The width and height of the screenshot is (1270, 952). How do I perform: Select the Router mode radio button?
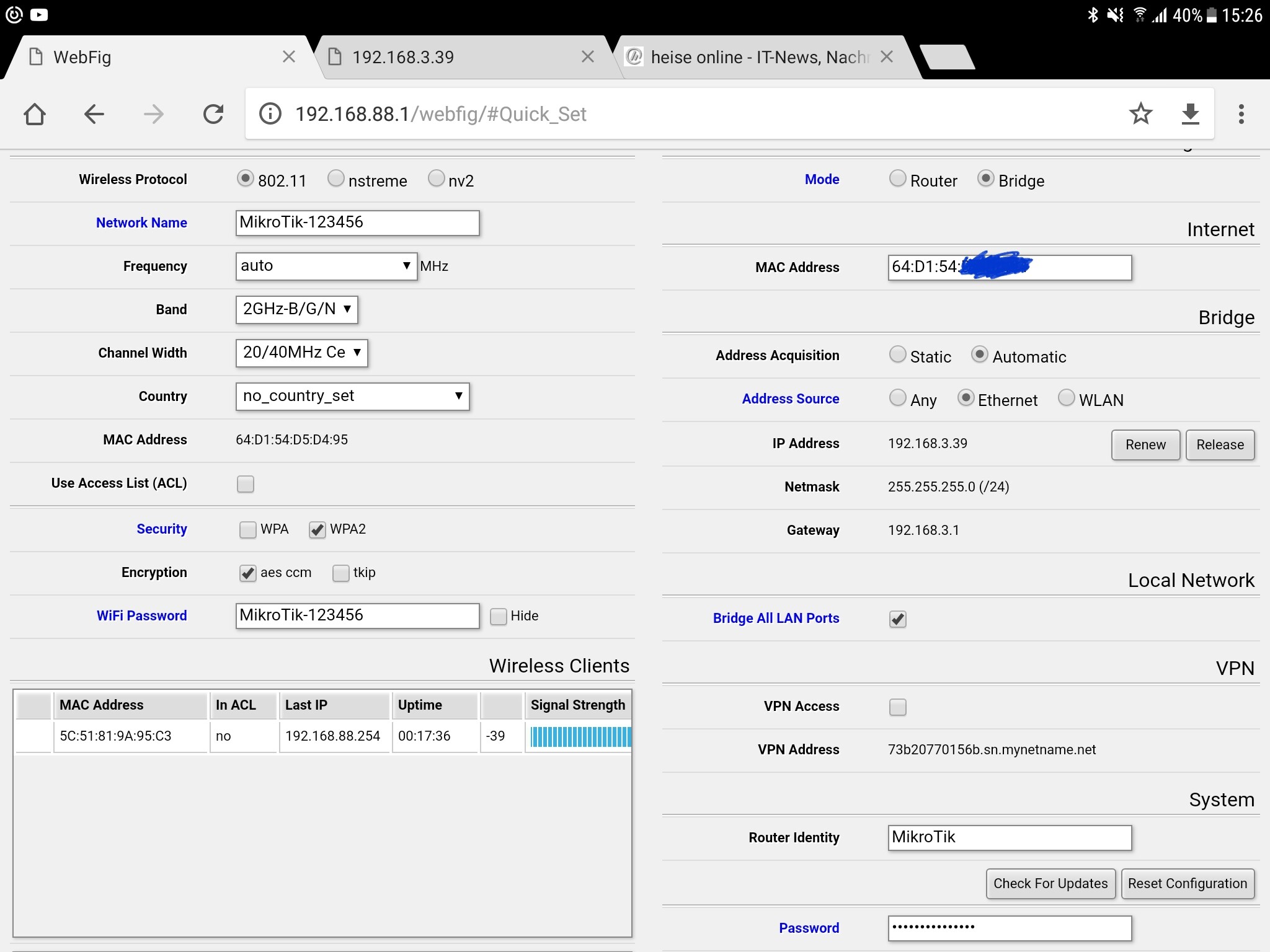897,178
